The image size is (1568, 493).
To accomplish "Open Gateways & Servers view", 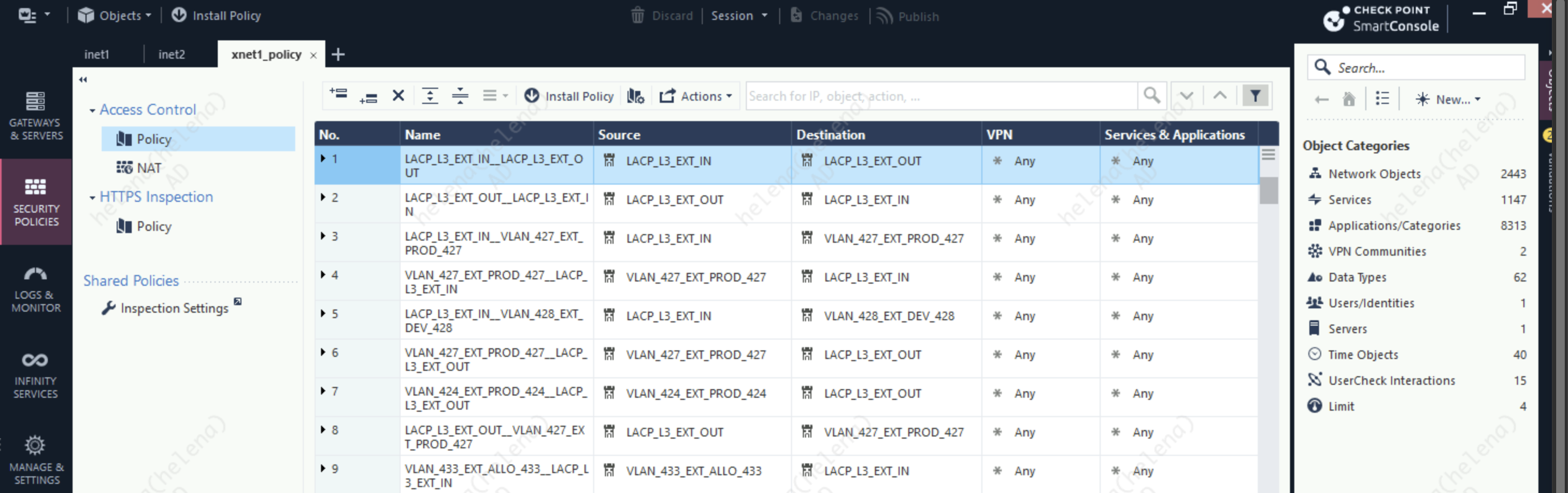I will tap(36, 116).
